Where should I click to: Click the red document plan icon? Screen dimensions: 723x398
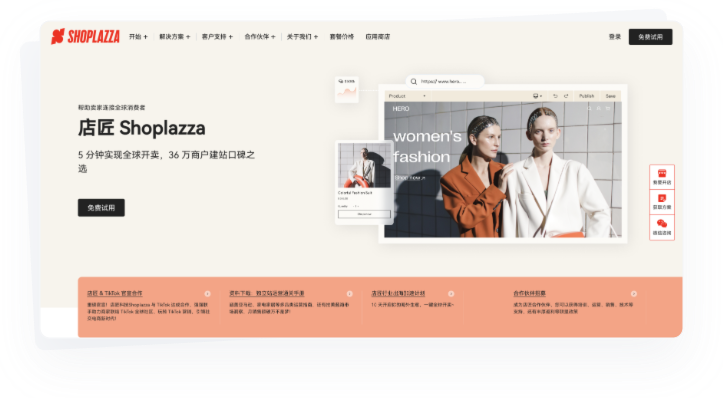click(662, 198)
